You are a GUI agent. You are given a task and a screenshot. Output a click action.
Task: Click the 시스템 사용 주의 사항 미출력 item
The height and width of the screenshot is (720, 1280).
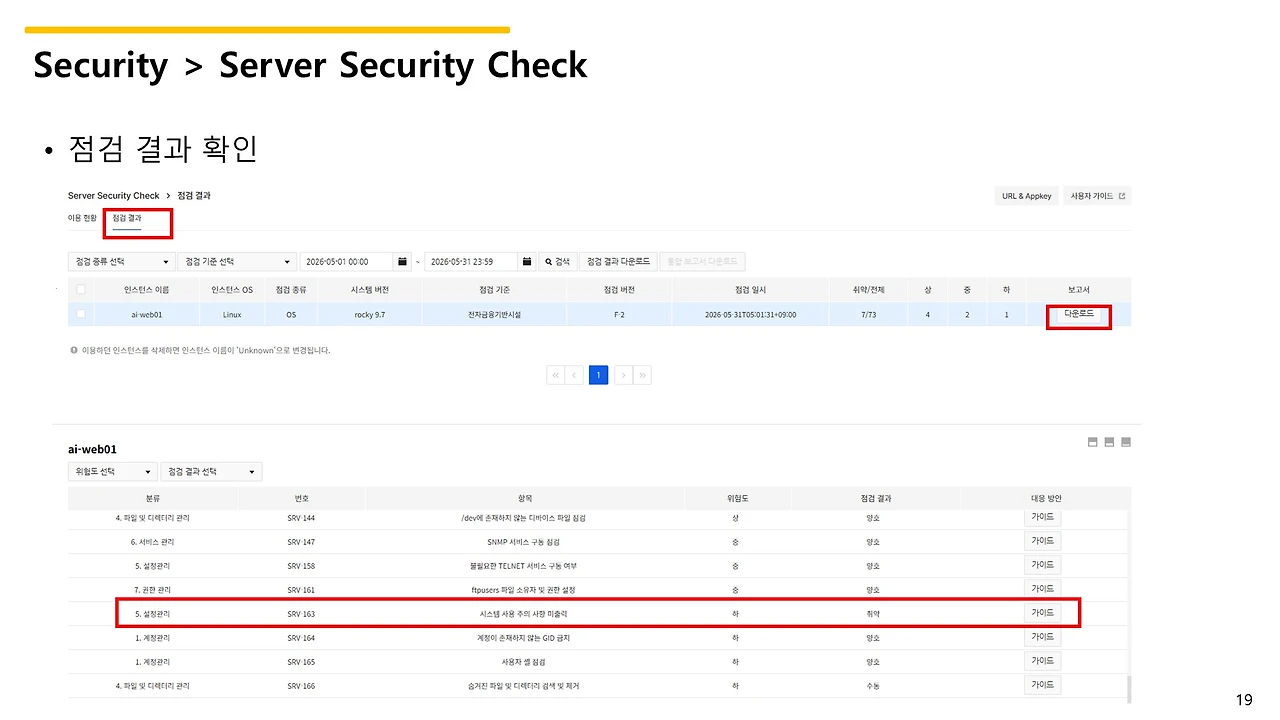point(524,613)
